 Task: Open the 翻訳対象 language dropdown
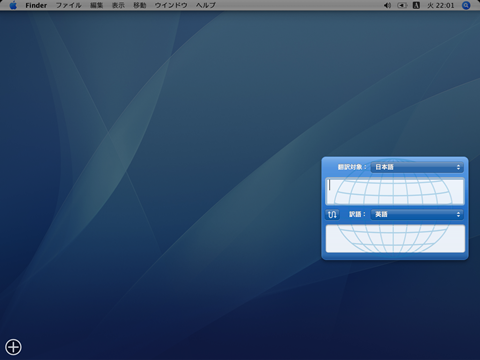pos(417,167)
